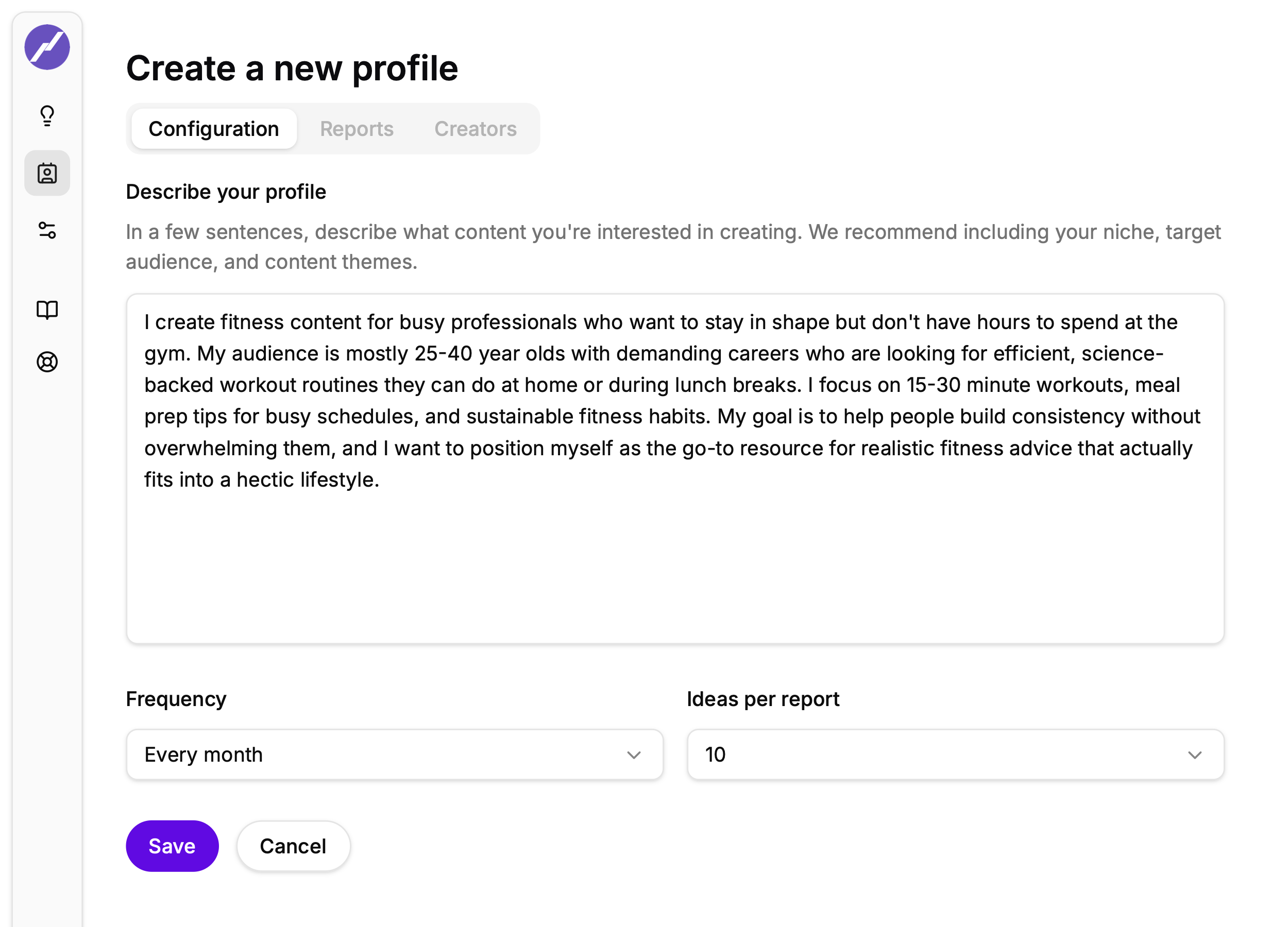1288x927 pixels.
Task: Click the Frequency field label
Action: 176,699
